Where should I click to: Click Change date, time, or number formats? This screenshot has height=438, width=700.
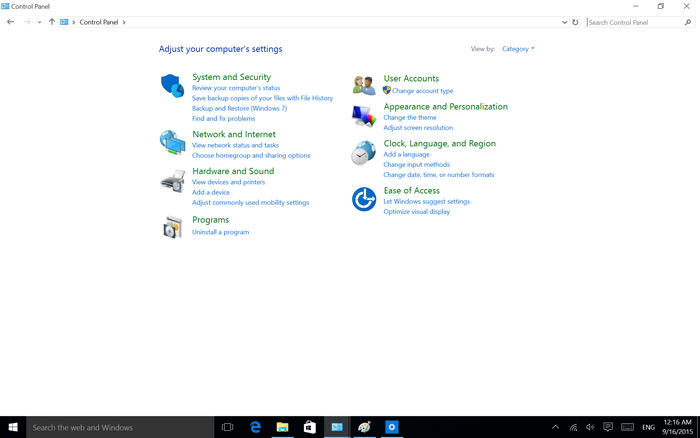coord(438,175)
